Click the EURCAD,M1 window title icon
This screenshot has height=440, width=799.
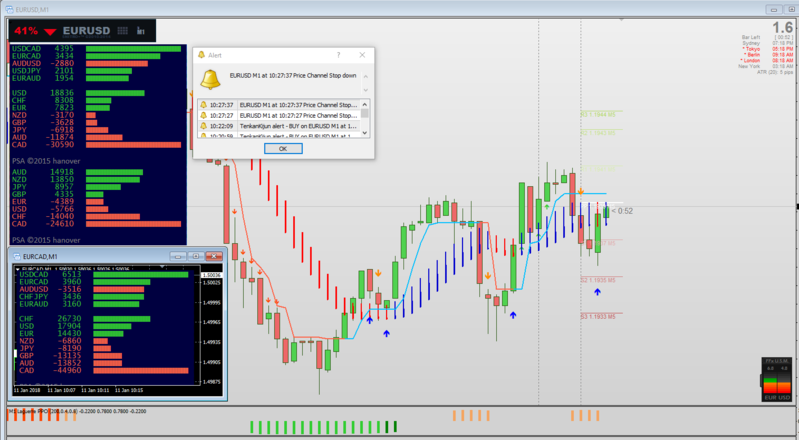[x=17, y=256]
